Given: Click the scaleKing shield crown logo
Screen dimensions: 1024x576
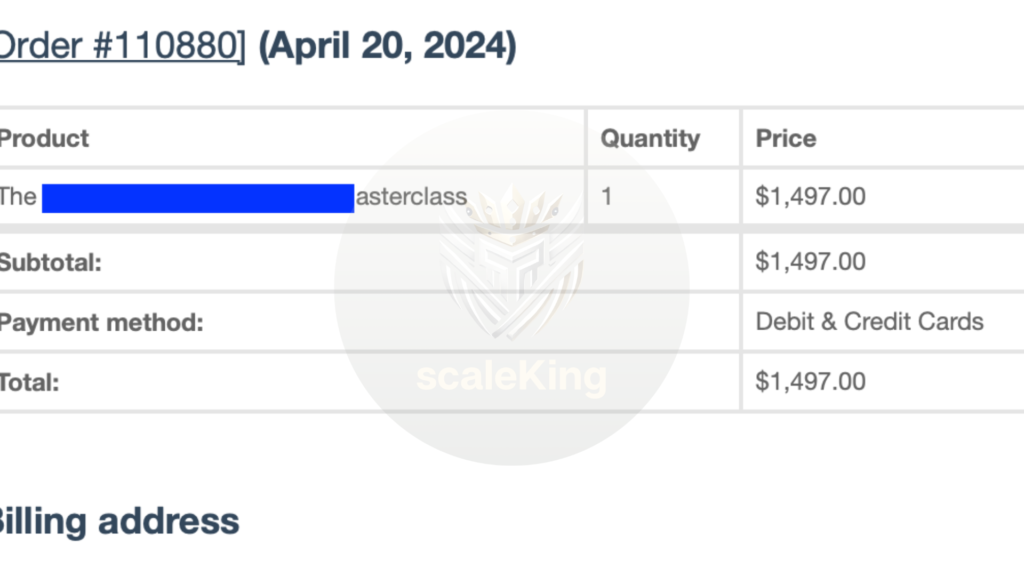Looking at the screenshot, I should 513,261.
